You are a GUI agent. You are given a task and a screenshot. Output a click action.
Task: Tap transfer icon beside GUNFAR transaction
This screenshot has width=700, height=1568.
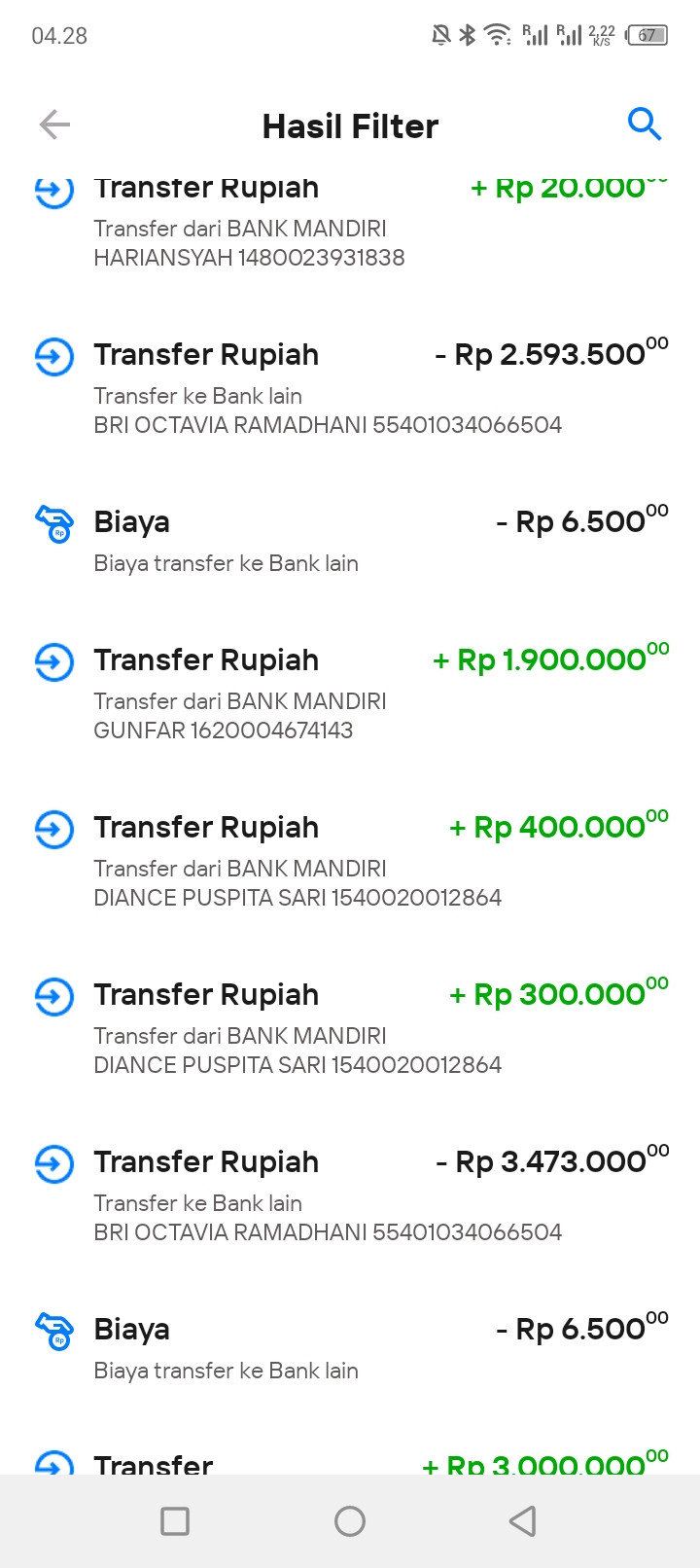pos(54,661)
